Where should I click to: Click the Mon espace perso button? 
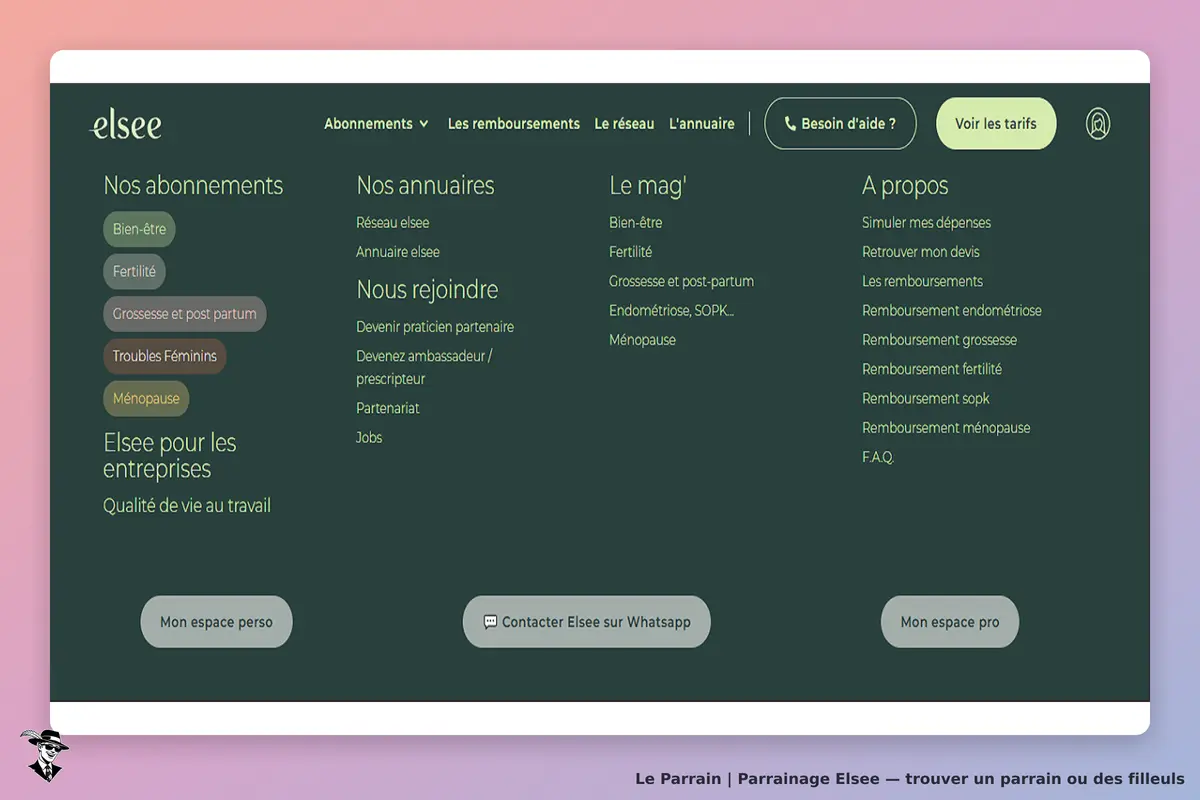point(216,622)
